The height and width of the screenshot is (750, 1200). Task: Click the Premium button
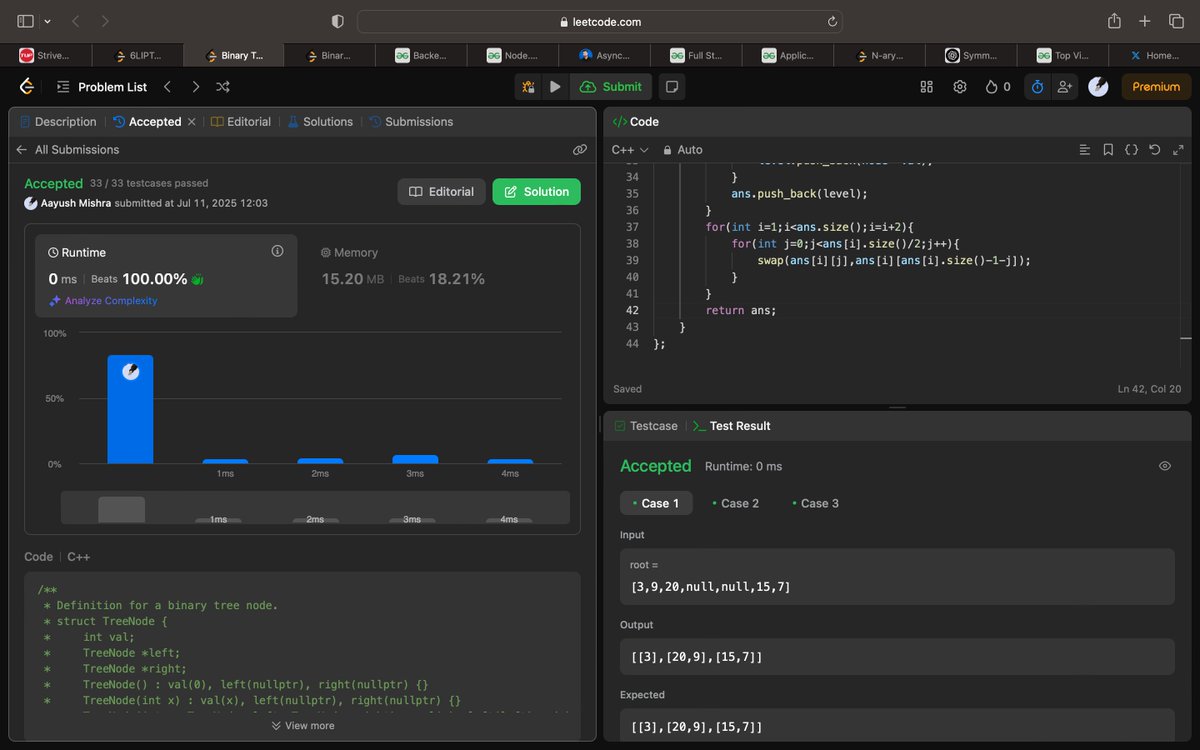1156,87
